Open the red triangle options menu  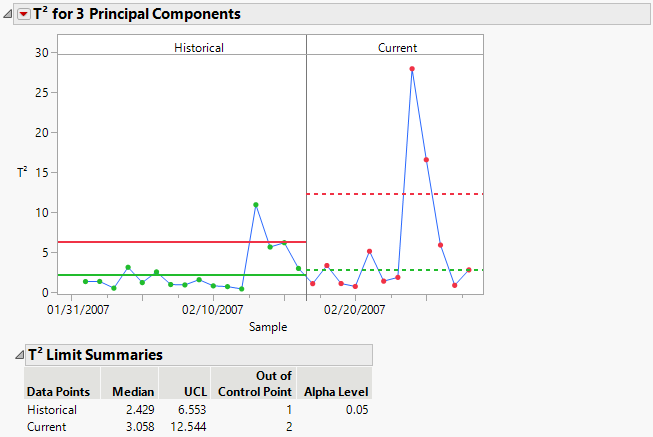coord(24,15)
